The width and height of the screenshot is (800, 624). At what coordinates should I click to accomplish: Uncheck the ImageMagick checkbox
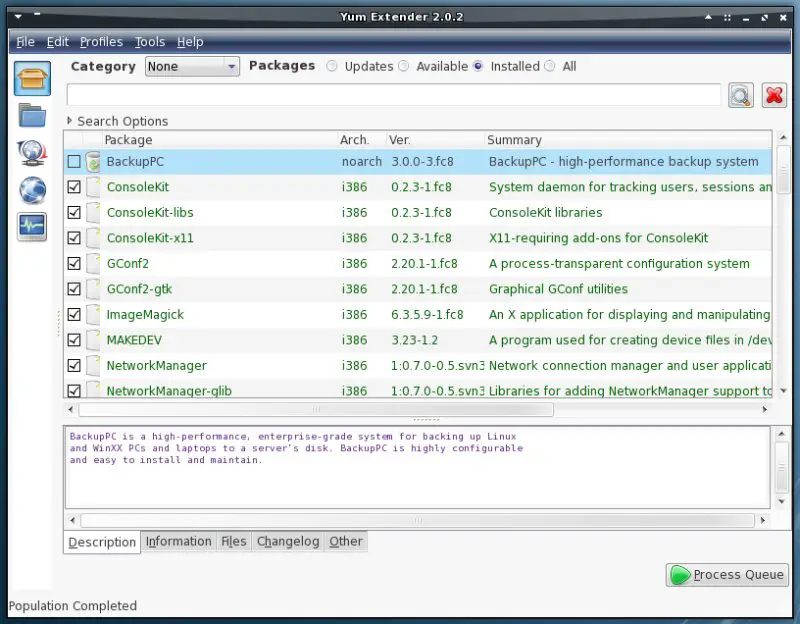pos(74,314)
